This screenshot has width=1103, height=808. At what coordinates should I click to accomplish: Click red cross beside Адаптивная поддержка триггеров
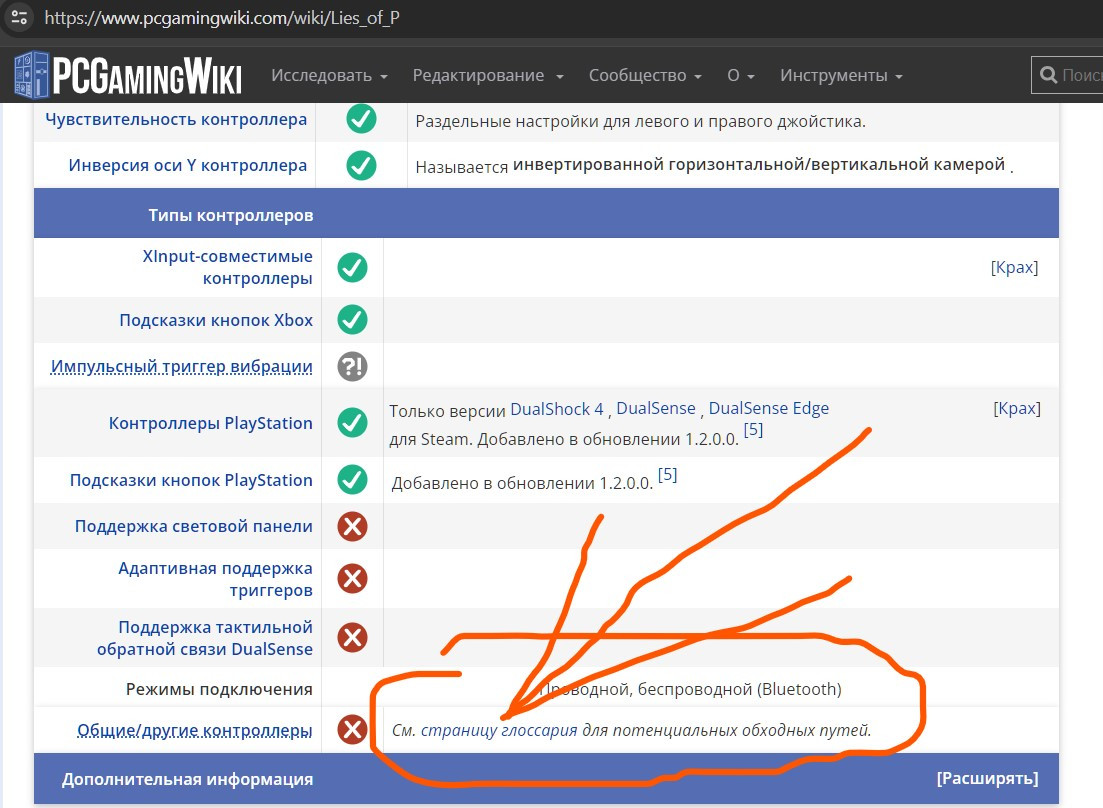click(x=352, y=579)
